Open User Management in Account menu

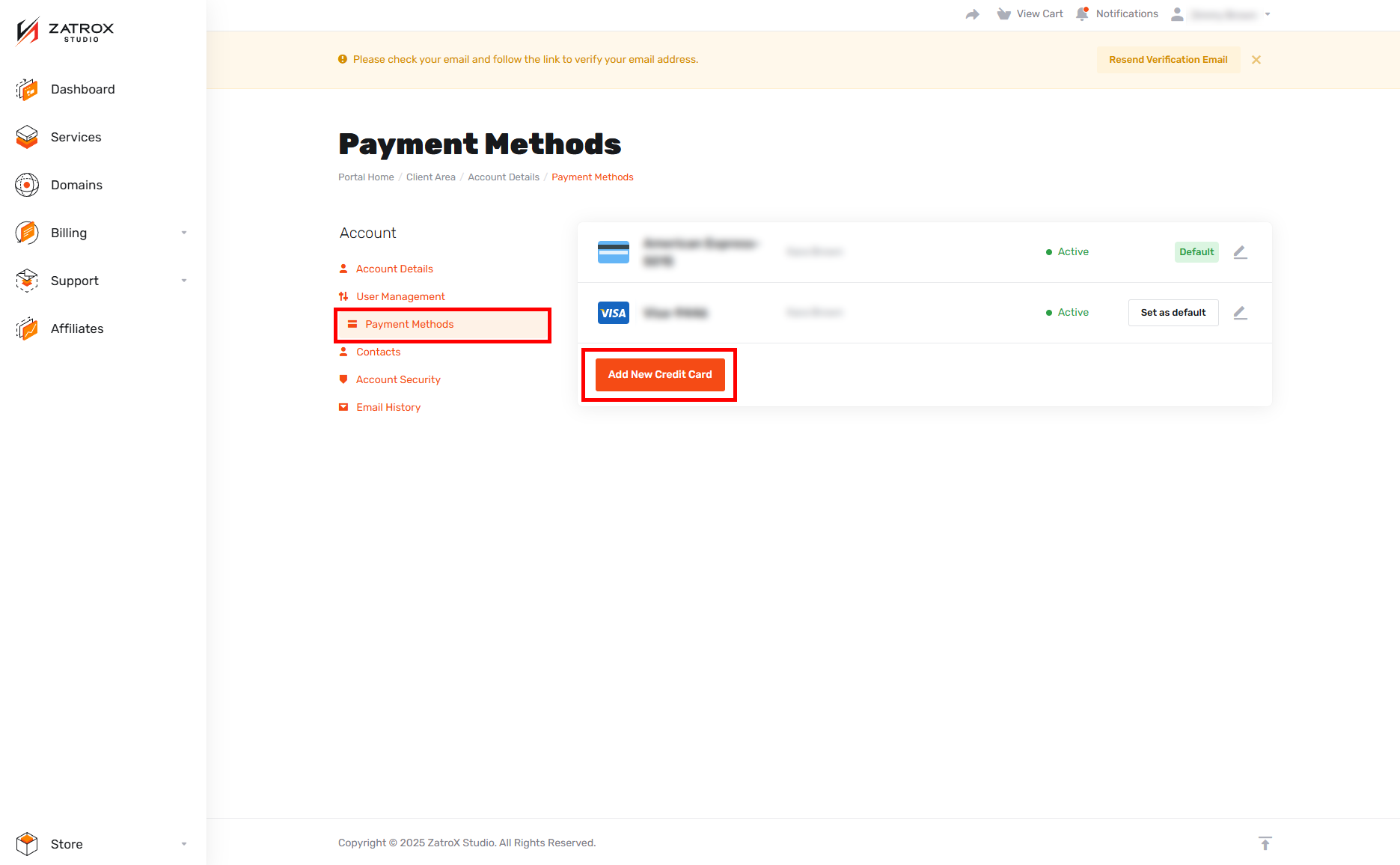400,296
